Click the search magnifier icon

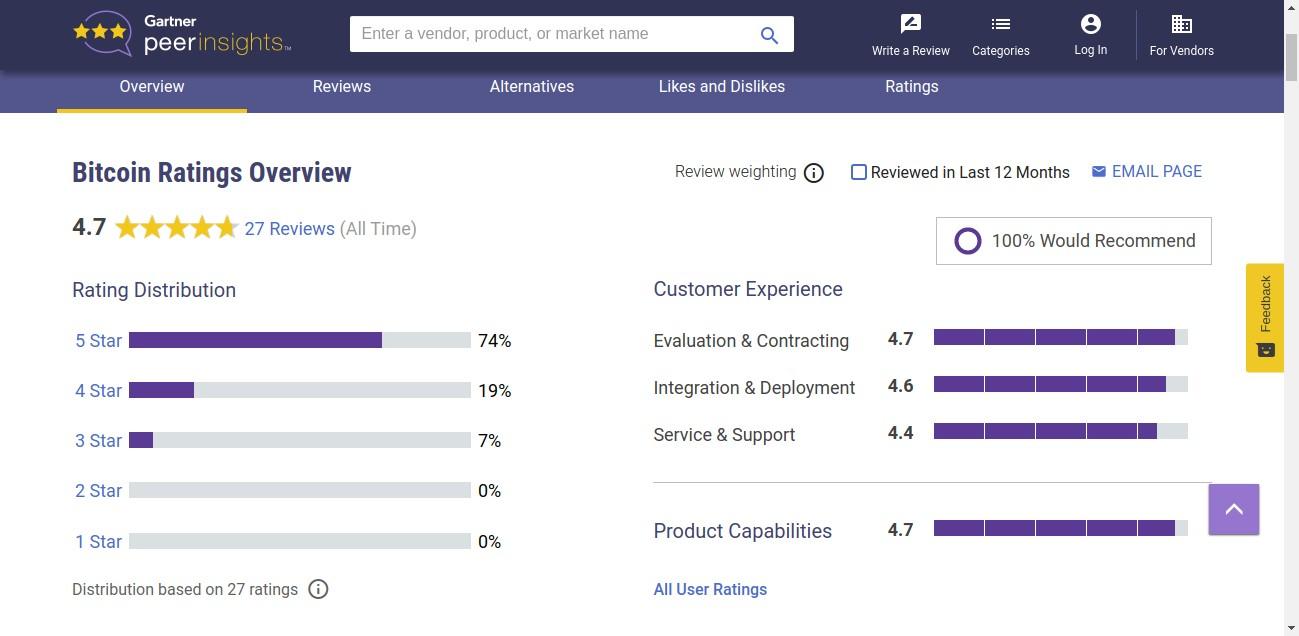coord(769,35)
